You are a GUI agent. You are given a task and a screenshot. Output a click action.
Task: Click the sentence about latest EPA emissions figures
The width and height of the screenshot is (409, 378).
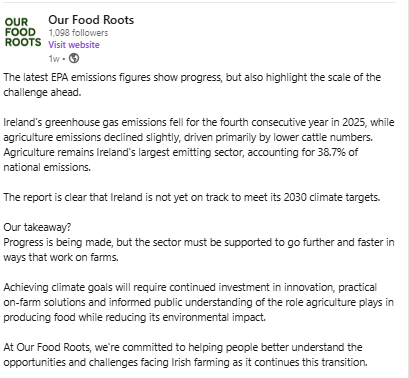(x=192, y=85)
